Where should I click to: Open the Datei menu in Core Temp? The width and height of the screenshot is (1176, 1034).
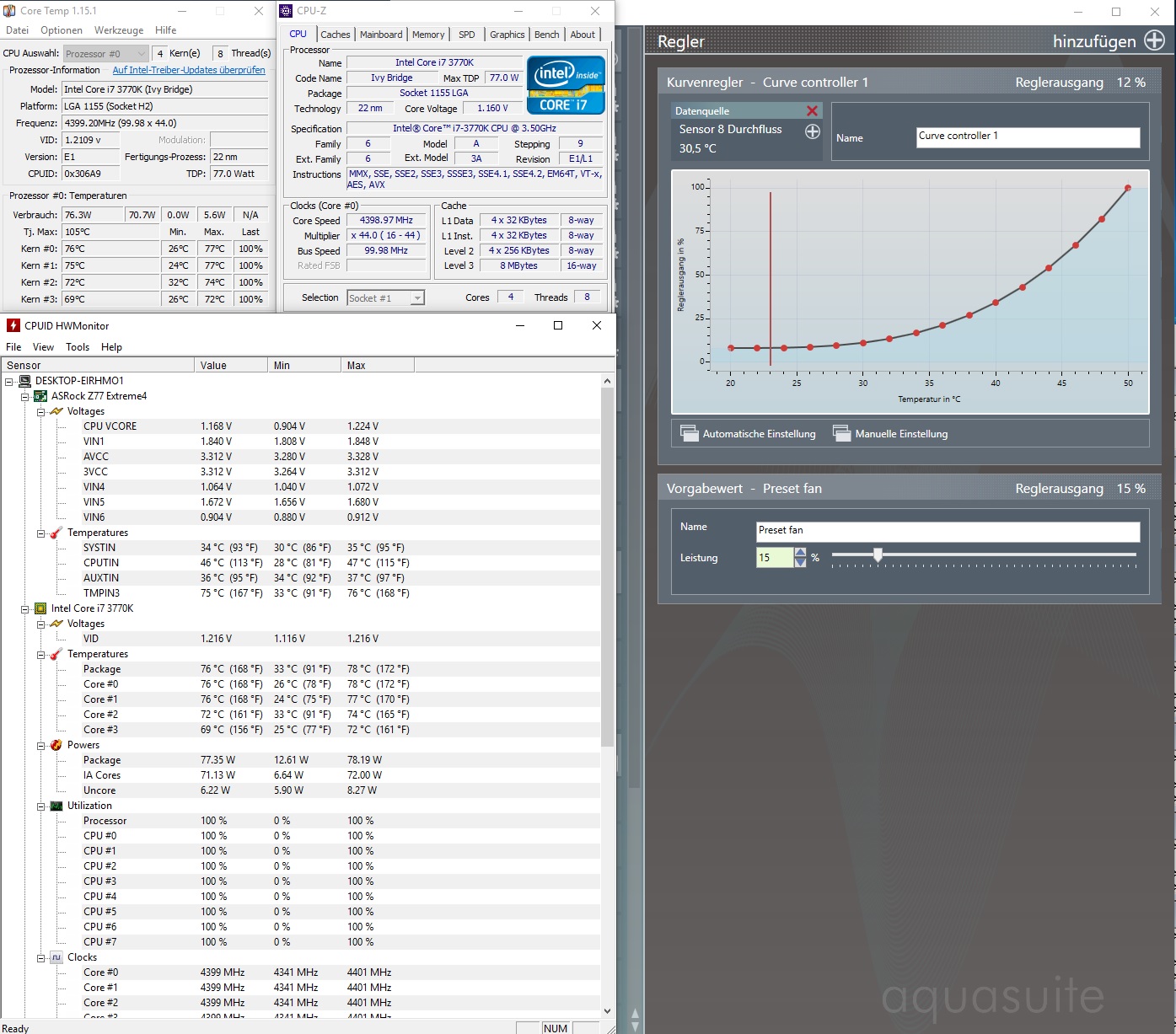[17, 30]
